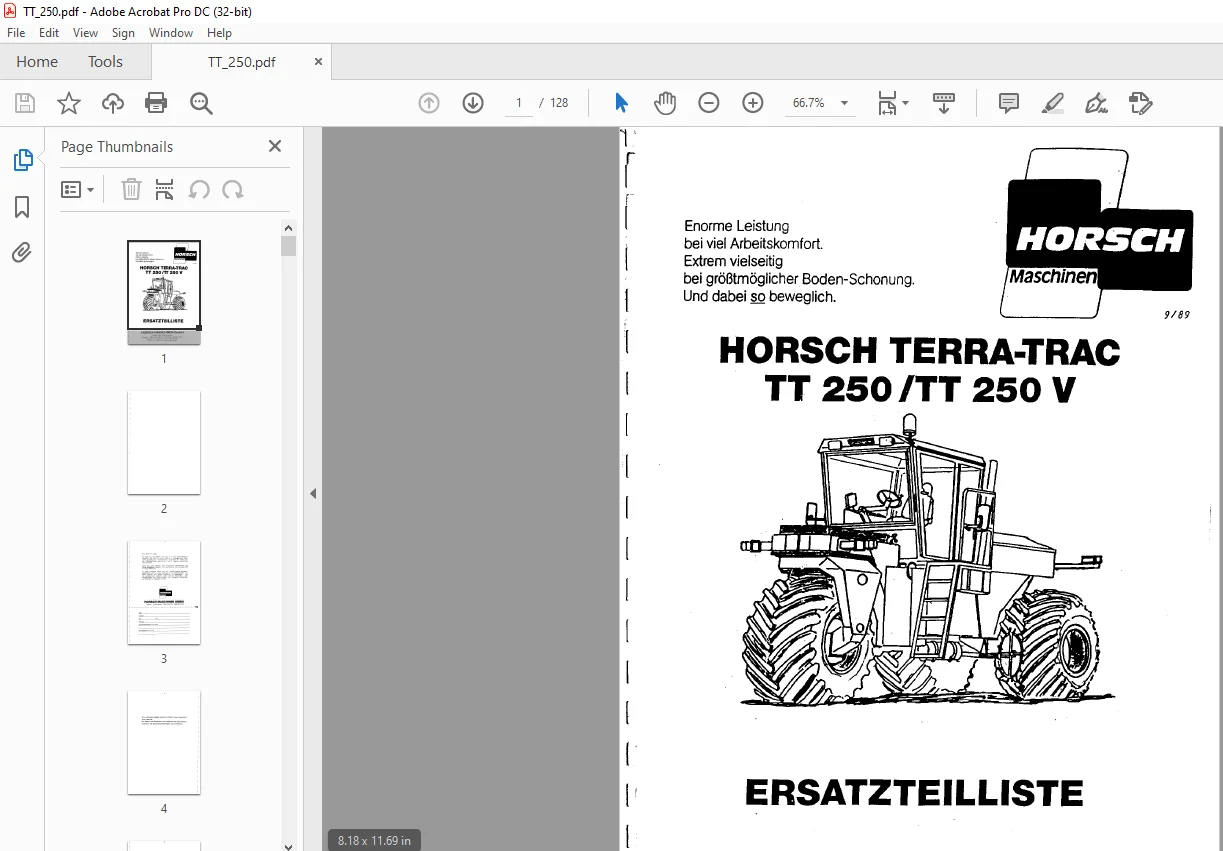Select page 4 thumbnail
Image resolution: width=1223 pixels, height=851 pixels.
click(164, 742)
